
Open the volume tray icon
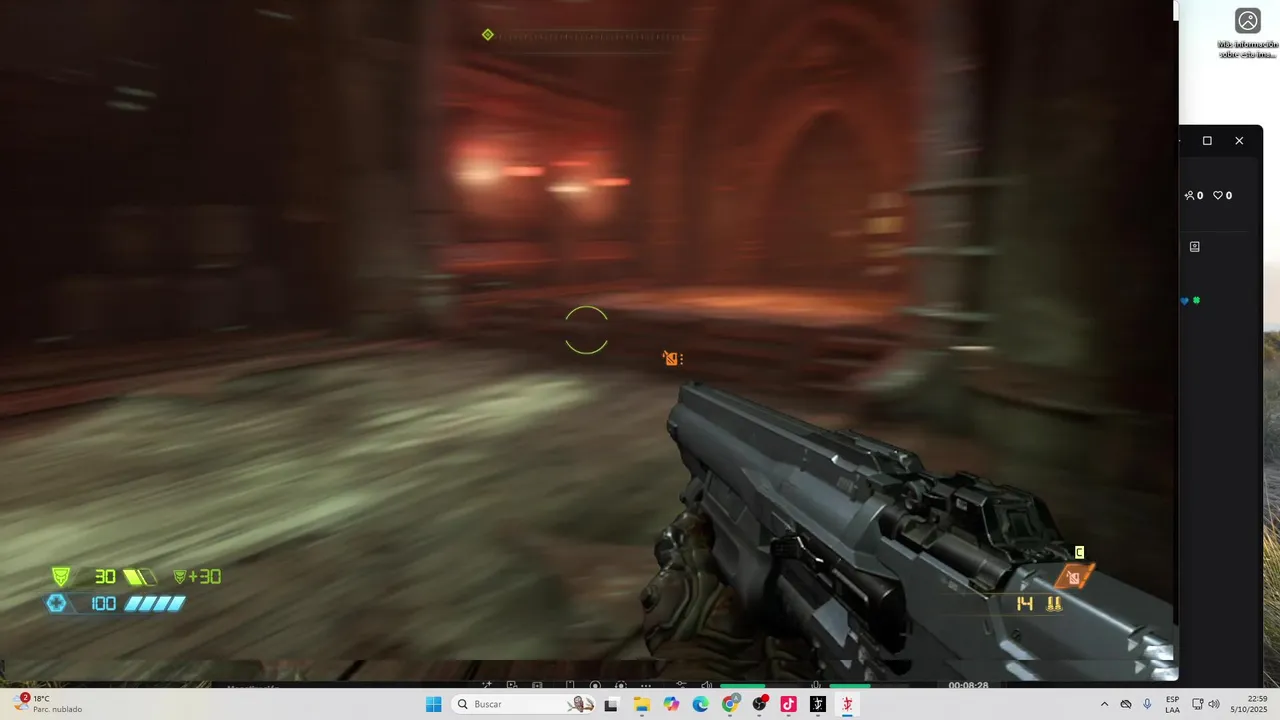point(1214,704)
